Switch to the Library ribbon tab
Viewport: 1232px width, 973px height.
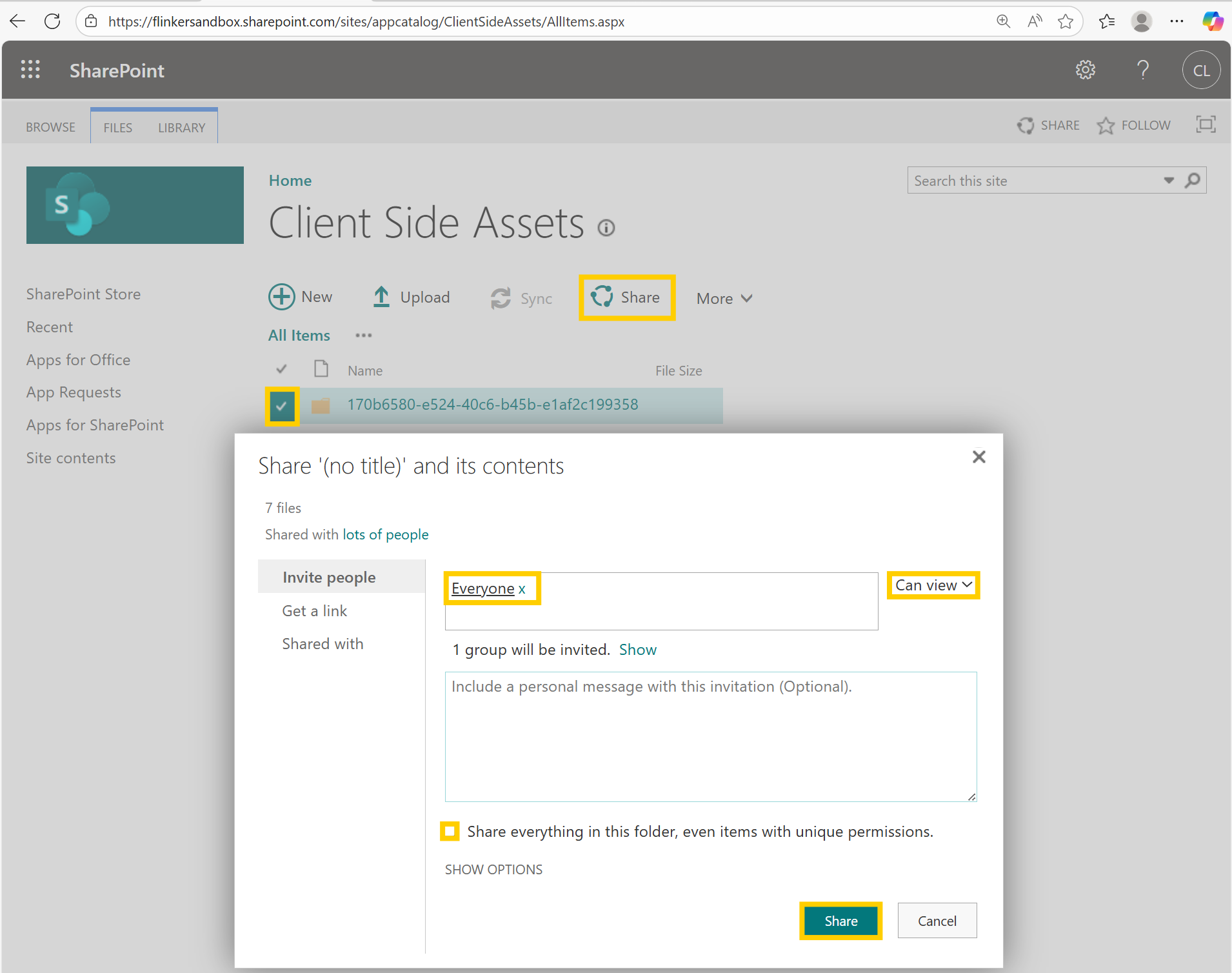181,128
